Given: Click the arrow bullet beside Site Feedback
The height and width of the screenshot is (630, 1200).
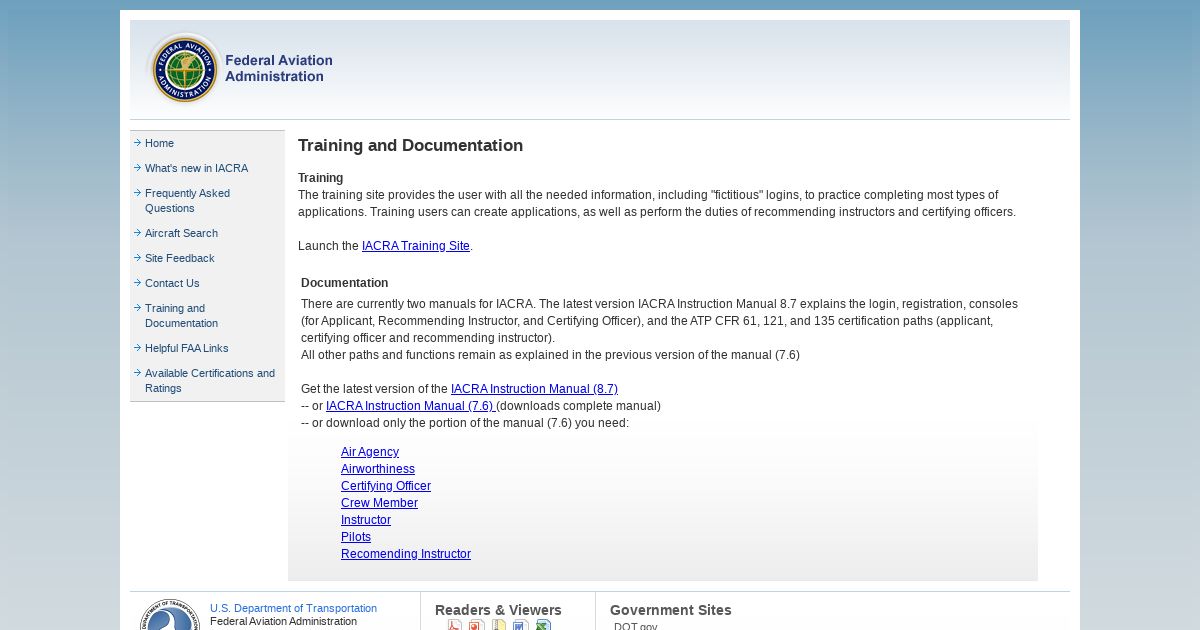Looking at the screenshot, I should point(137,258).
